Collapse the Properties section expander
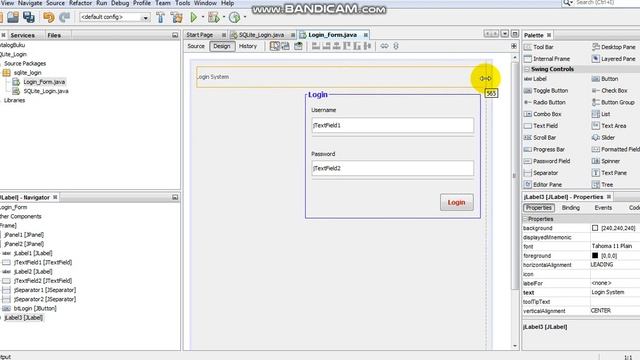Viewport: 640px width, 360px height. [525, 219]
